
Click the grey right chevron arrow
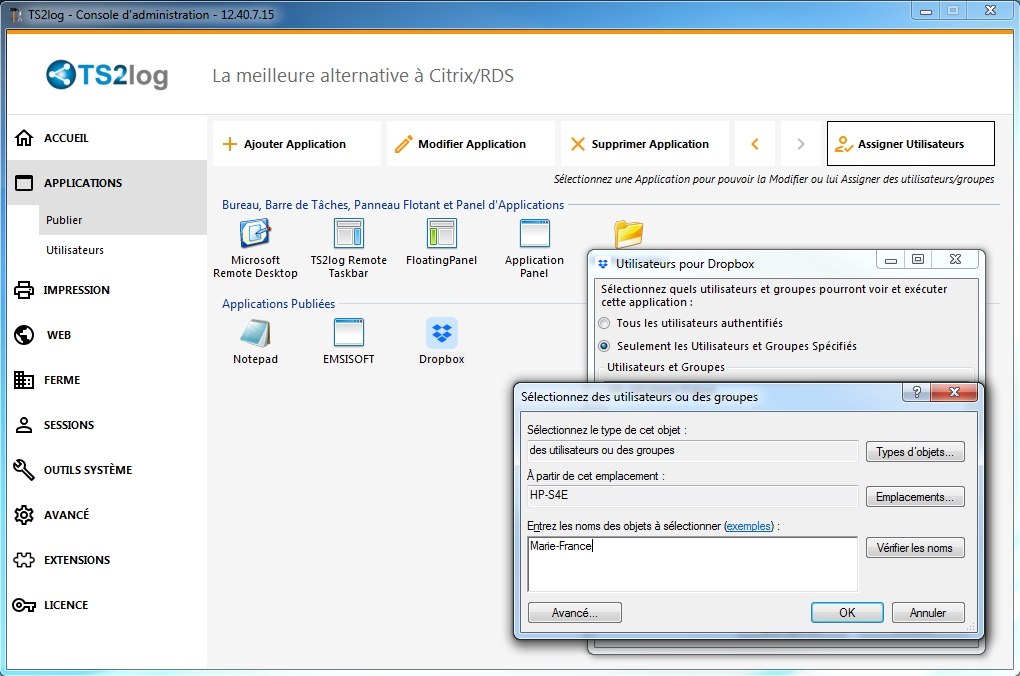pyautogui.click(x=801, y=144)
